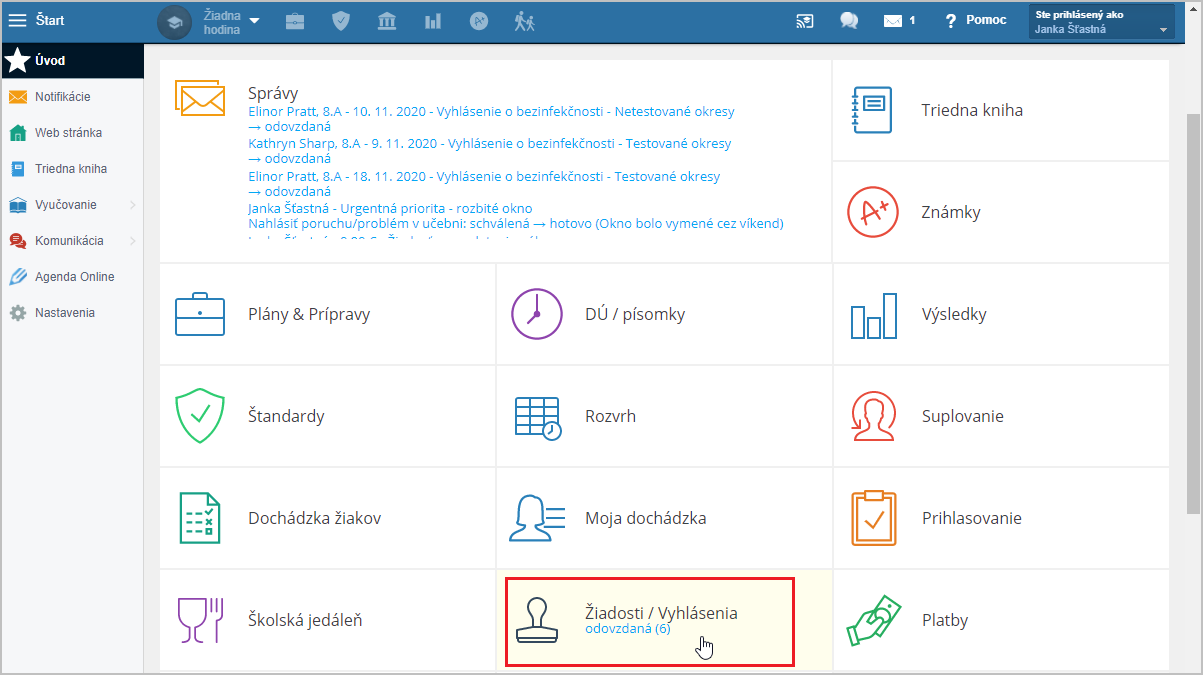
Task: Open the walking people icon in top toolbar
Action: click(x=525, y=21)
